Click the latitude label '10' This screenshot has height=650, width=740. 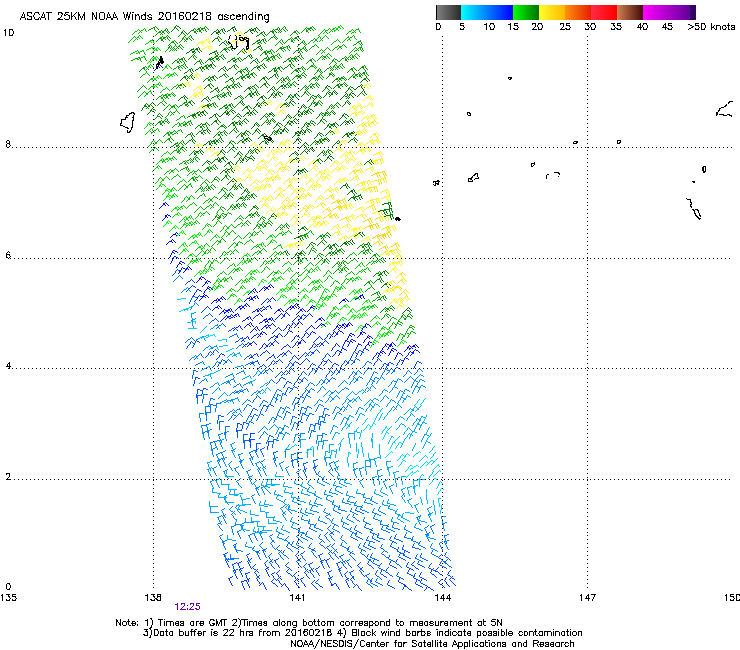(x=8, y=33)
